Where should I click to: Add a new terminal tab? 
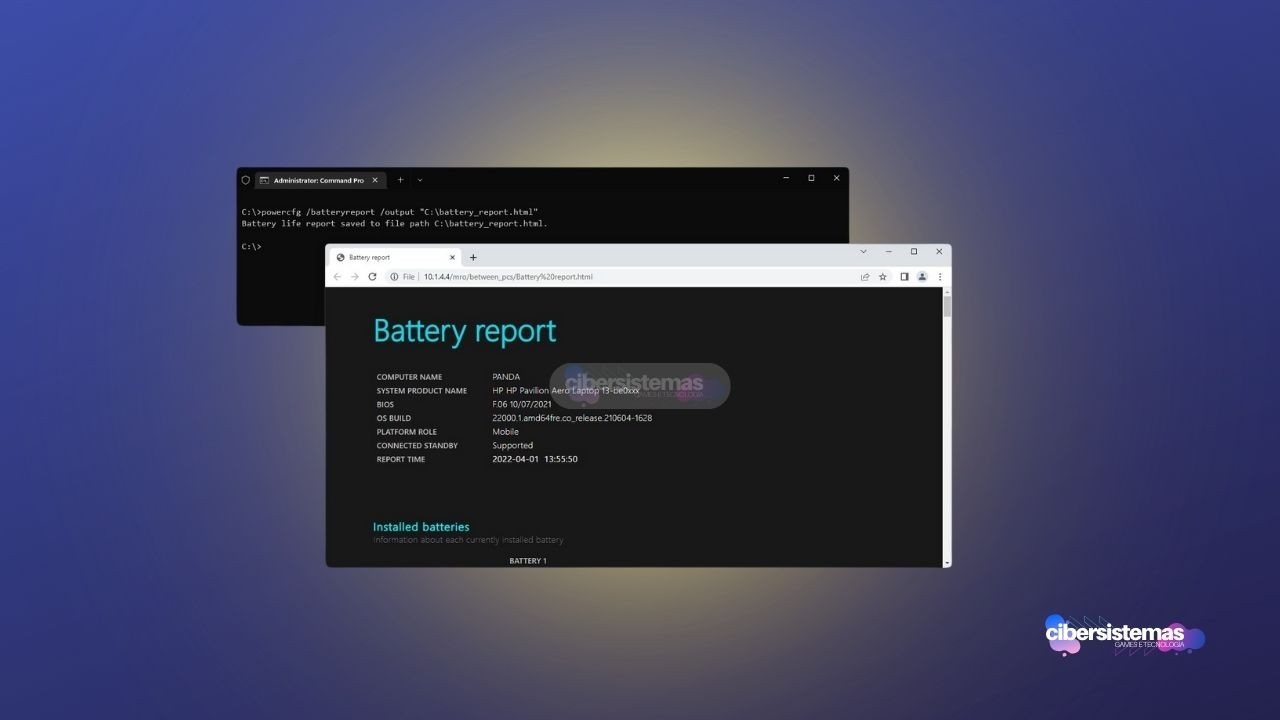(400, 180)
